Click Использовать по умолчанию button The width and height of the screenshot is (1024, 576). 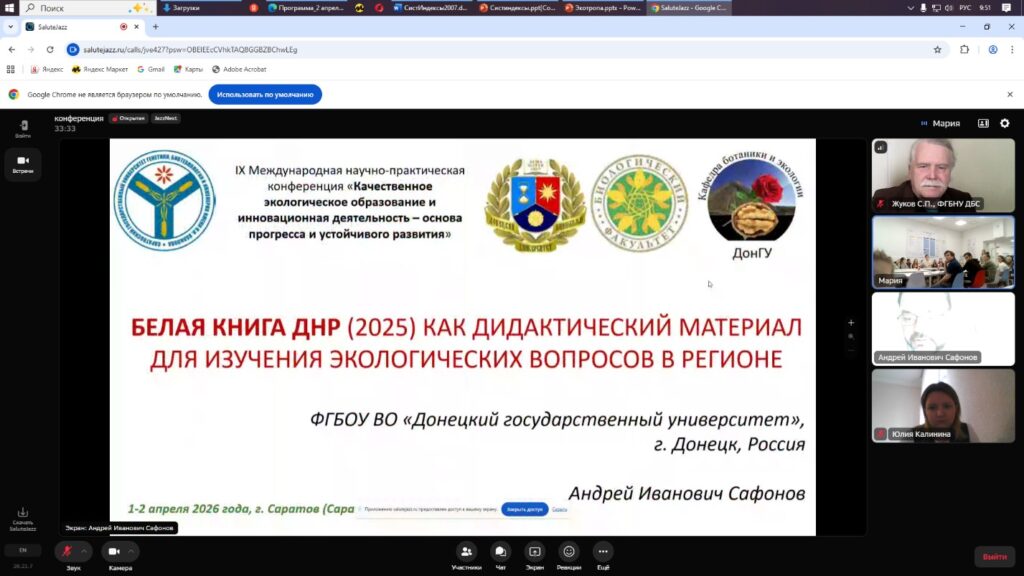265,94
